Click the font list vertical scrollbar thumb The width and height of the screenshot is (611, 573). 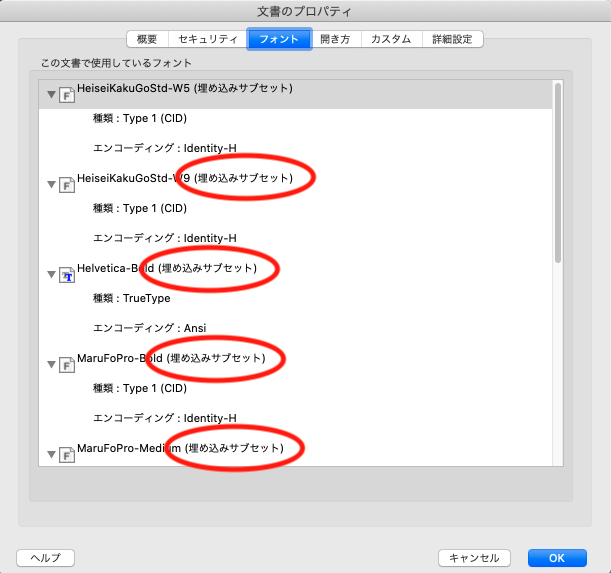558,173
